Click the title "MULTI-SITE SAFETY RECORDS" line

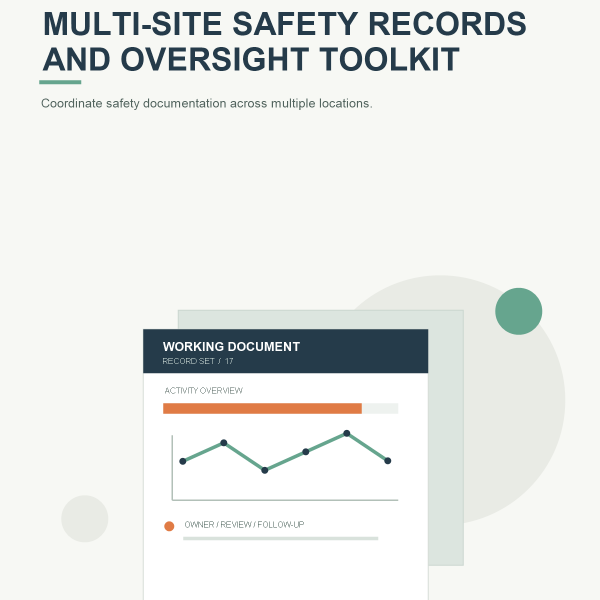pos(285,24)
